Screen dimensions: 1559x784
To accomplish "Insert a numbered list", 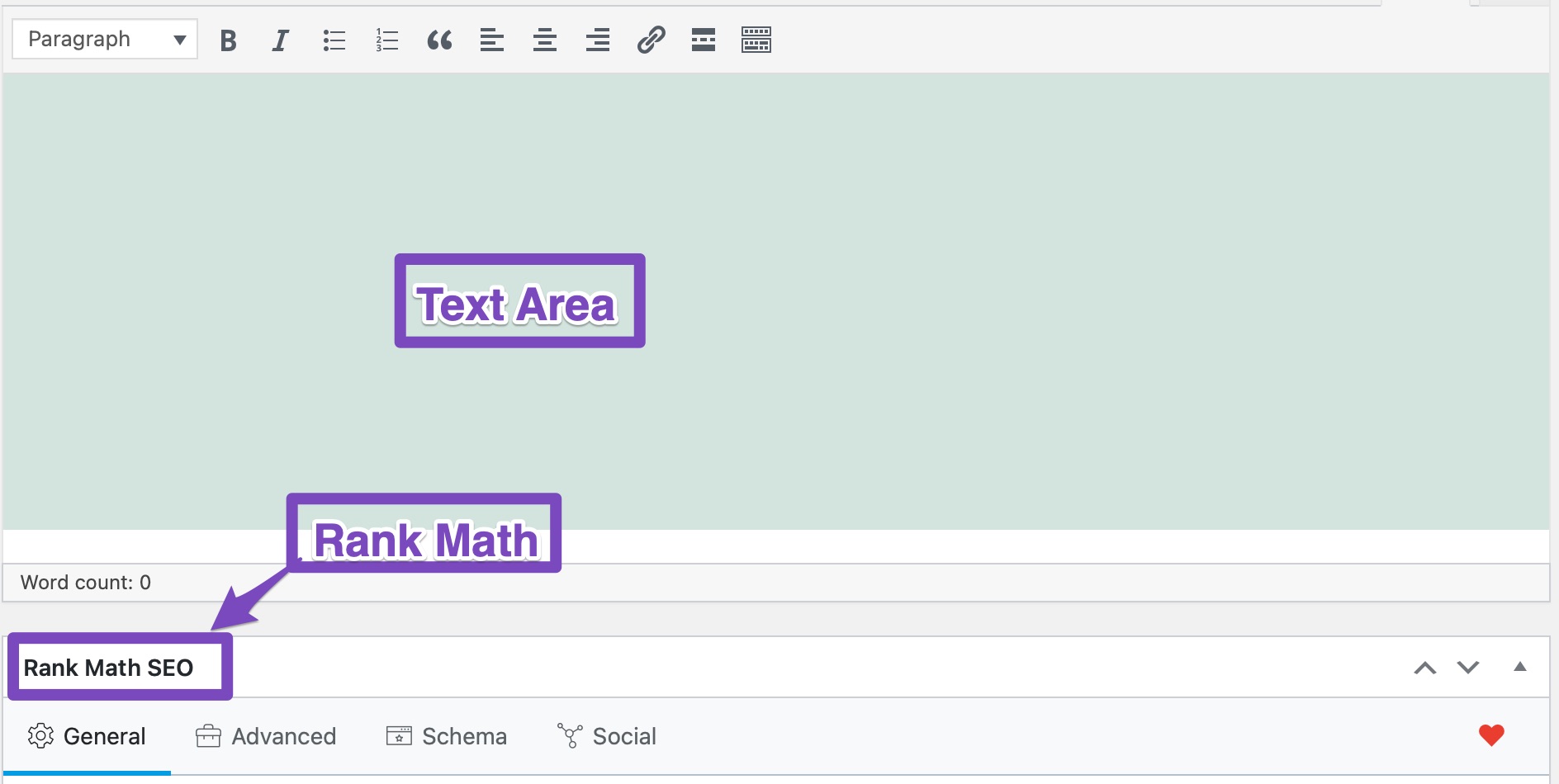I will 386,39.
